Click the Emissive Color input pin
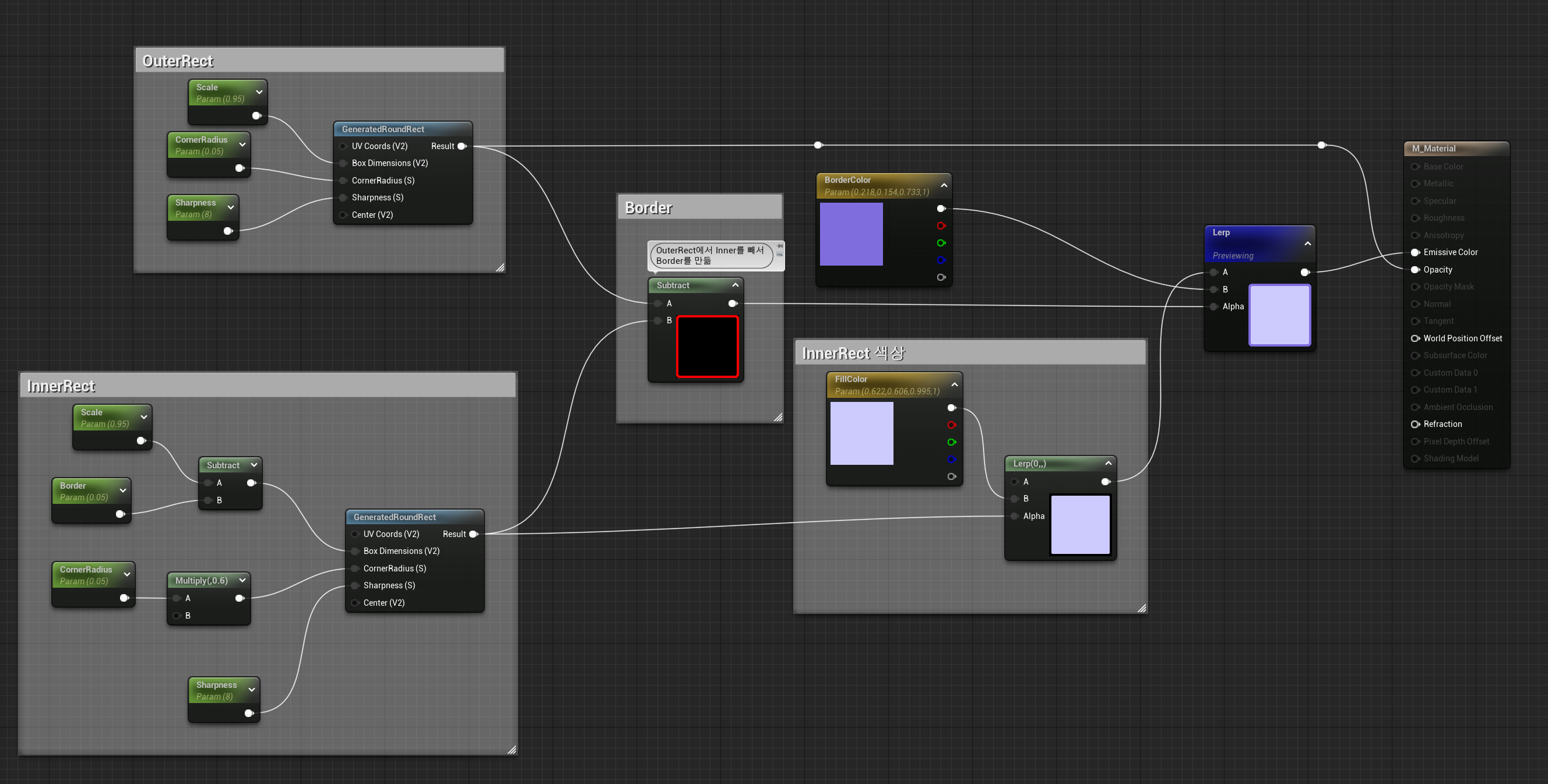Screen dimensions: 1548x784 tap(1415, 252)
